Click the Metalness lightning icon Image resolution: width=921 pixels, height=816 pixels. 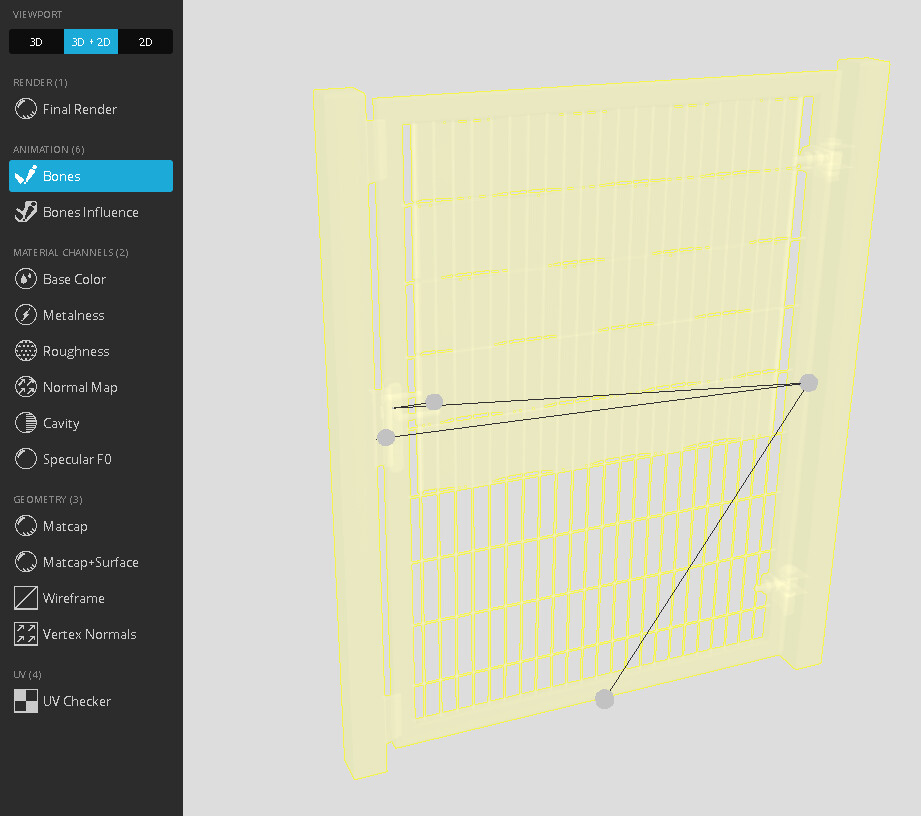click(x=26, y=314)
